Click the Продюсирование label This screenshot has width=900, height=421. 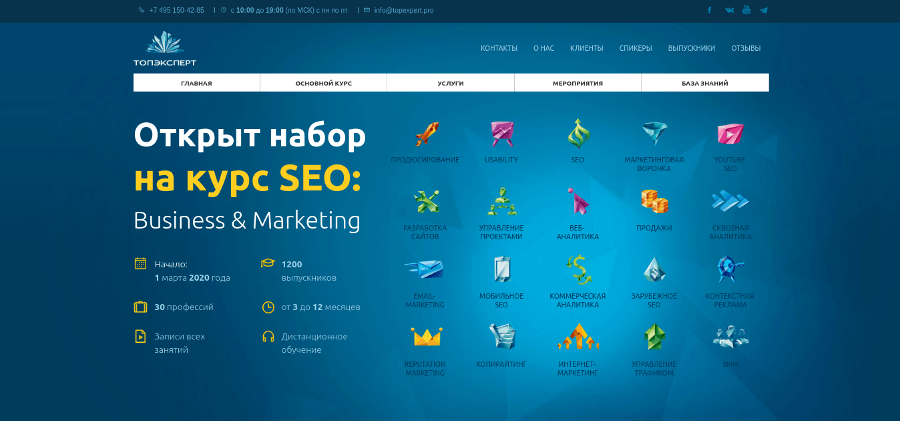(x=425, y=160)
